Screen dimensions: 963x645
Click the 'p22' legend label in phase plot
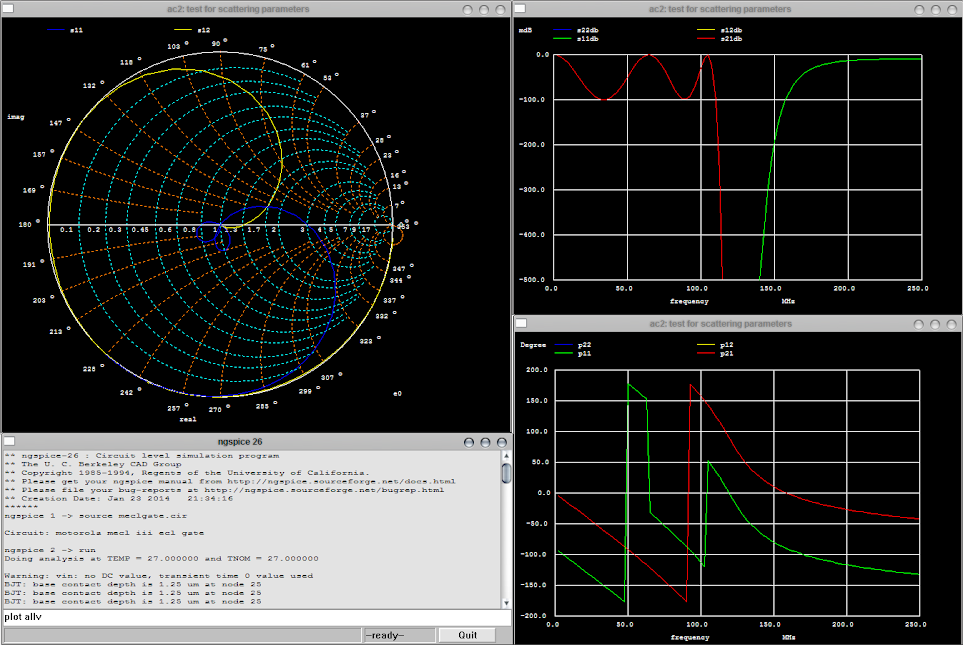click(584, 345)
